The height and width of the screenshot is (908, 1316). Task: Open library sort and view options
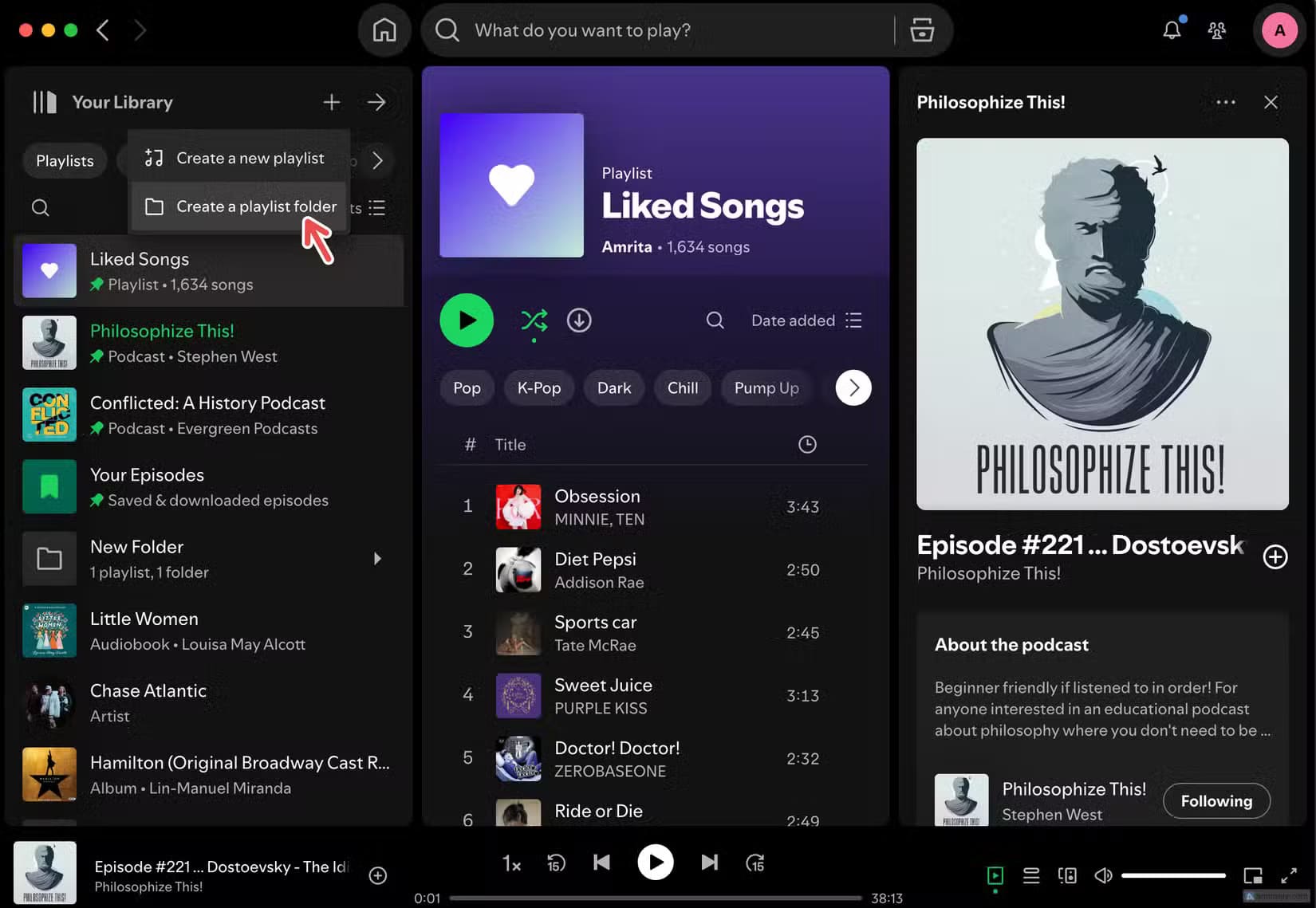point(376,208)
